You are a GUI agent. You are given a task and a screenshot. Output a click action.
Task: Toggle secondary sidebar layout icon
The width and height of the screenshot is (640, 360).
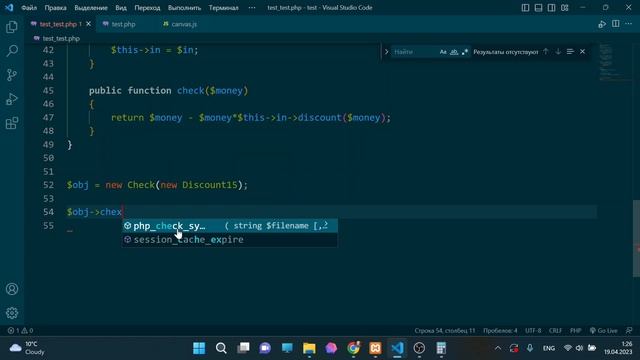551,7
